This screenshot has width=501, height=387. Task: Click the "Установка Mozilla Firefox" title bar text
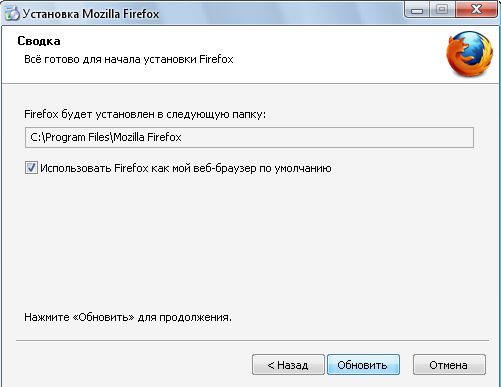click(x=91, y=14)
